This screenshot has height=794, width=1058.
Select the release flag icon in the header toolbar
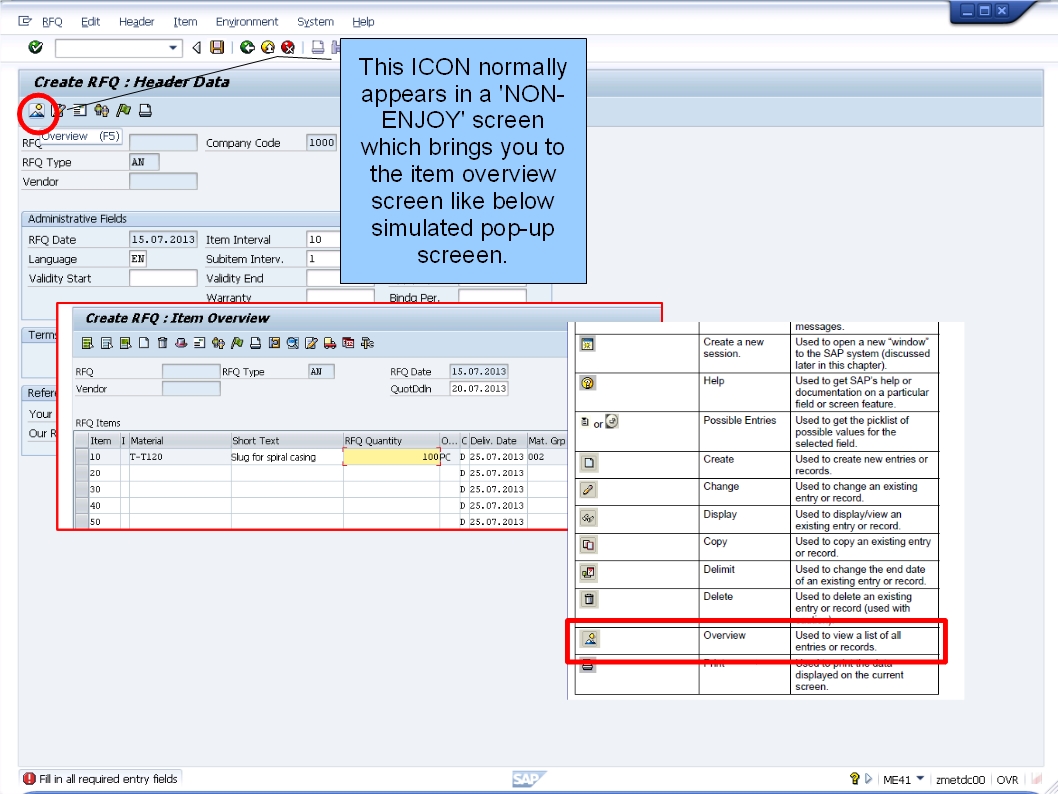[125, 110]
